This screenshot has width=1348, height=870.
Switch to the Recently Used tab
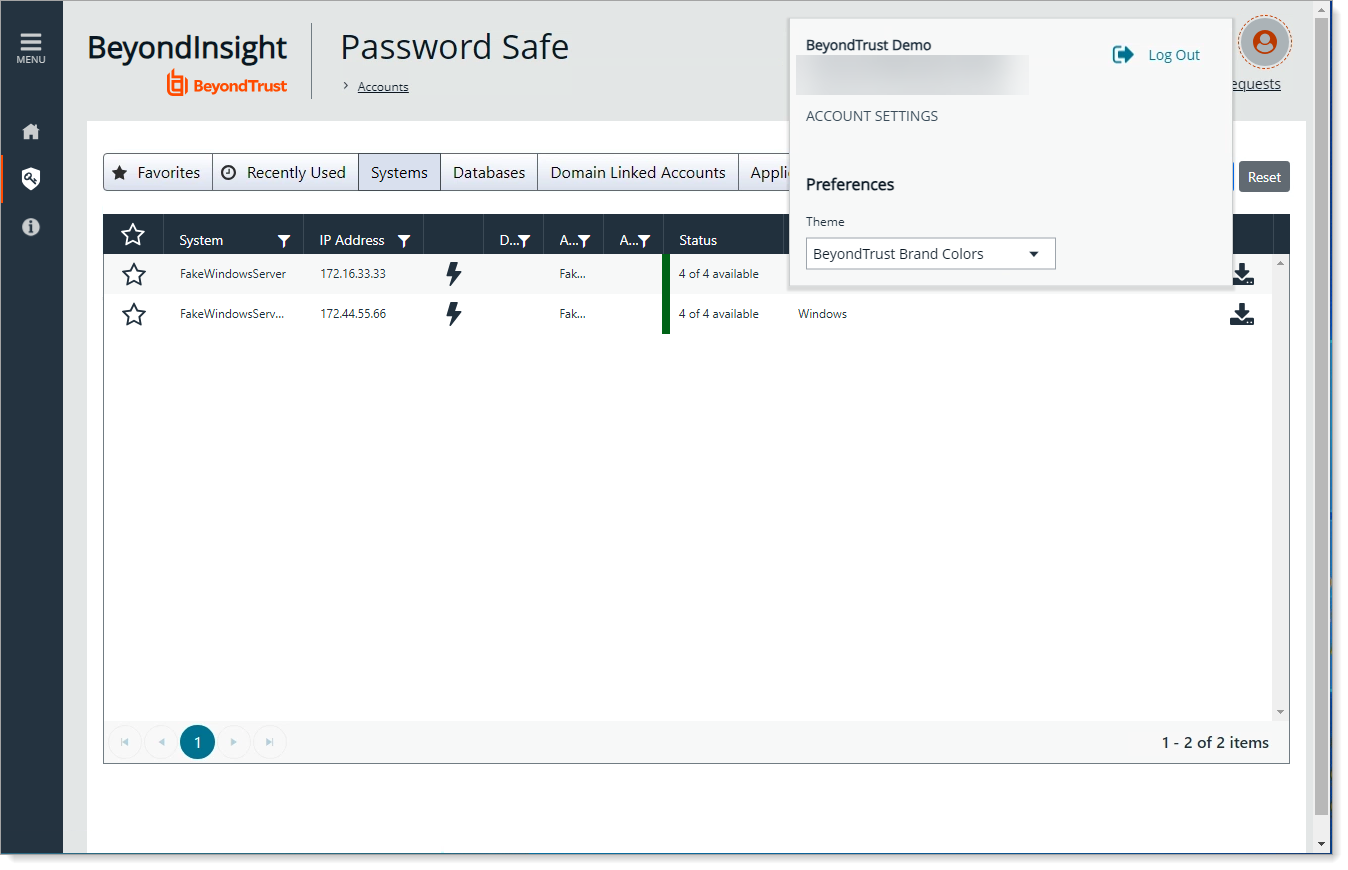(x=285, y=172)
